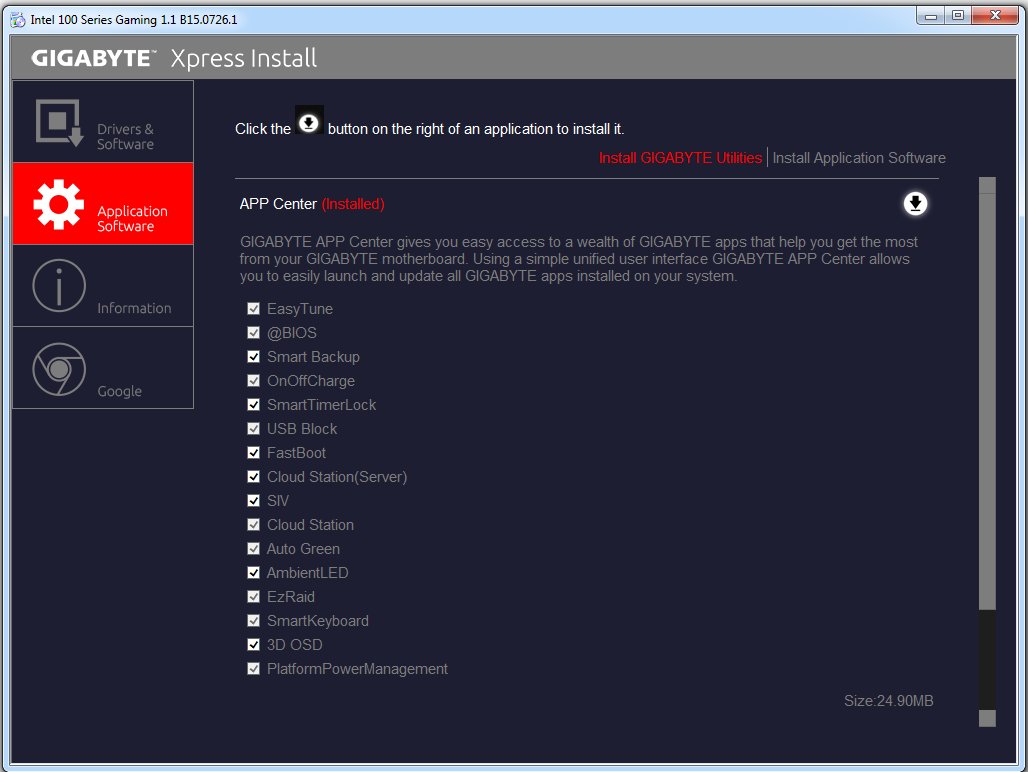Toggle the EasyTune checkbox
Viewport: 1028px width, 772px height.
254,309
